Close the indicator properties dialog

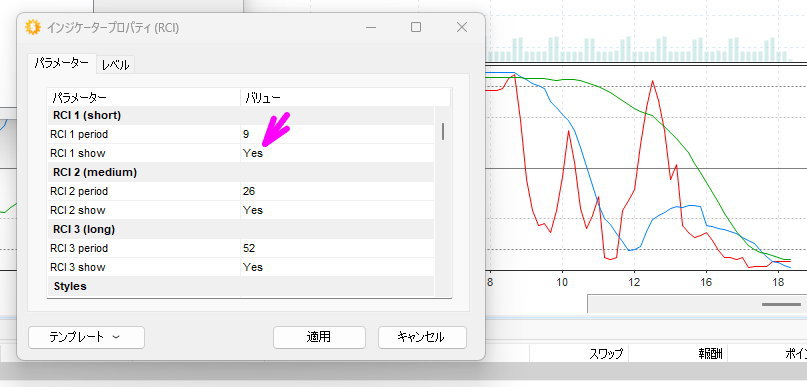(x=462, y=27)
